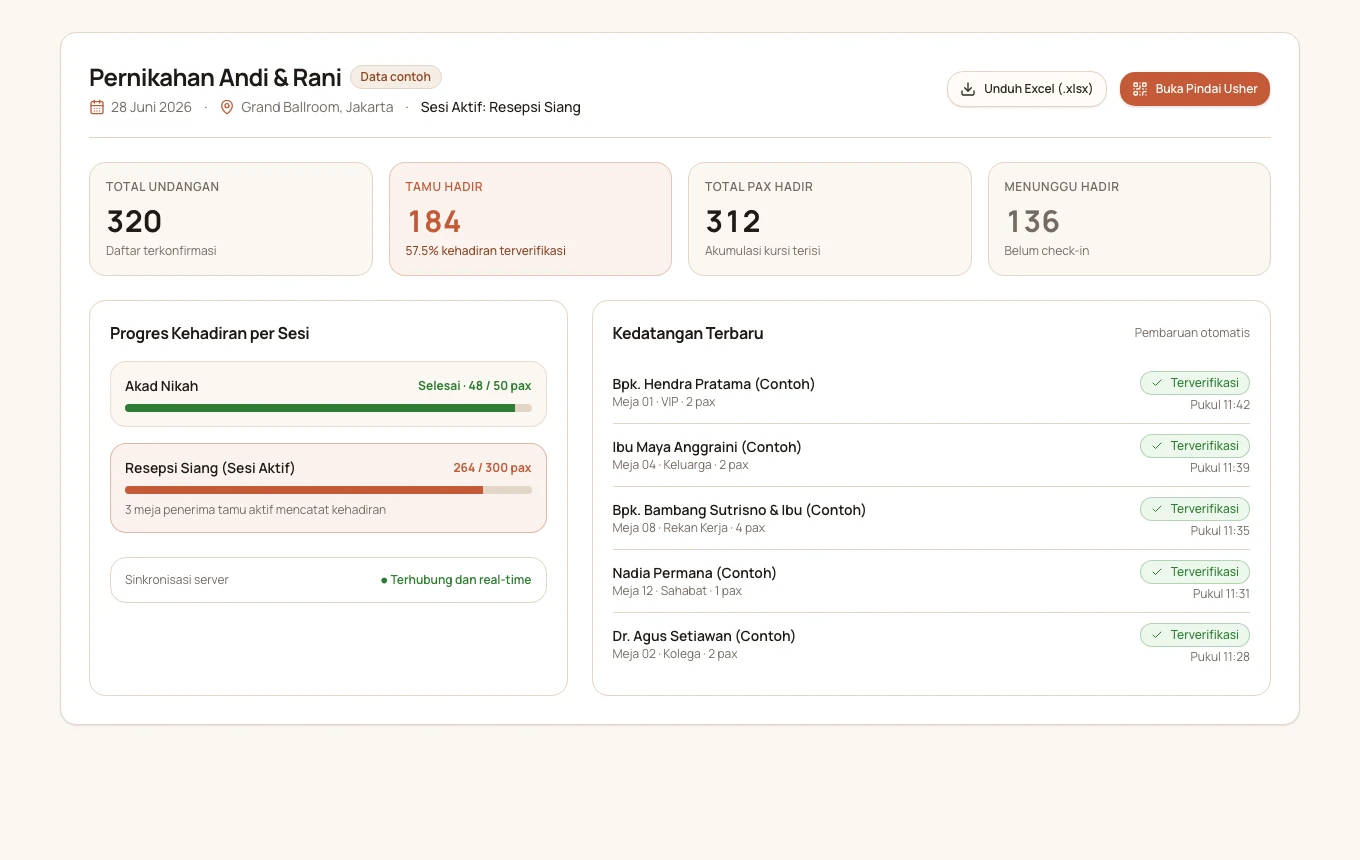Select guest name Bpk. Hendra Pratama (Contoh)
This screenshot has height=860, width=1360.
(714, 384)
